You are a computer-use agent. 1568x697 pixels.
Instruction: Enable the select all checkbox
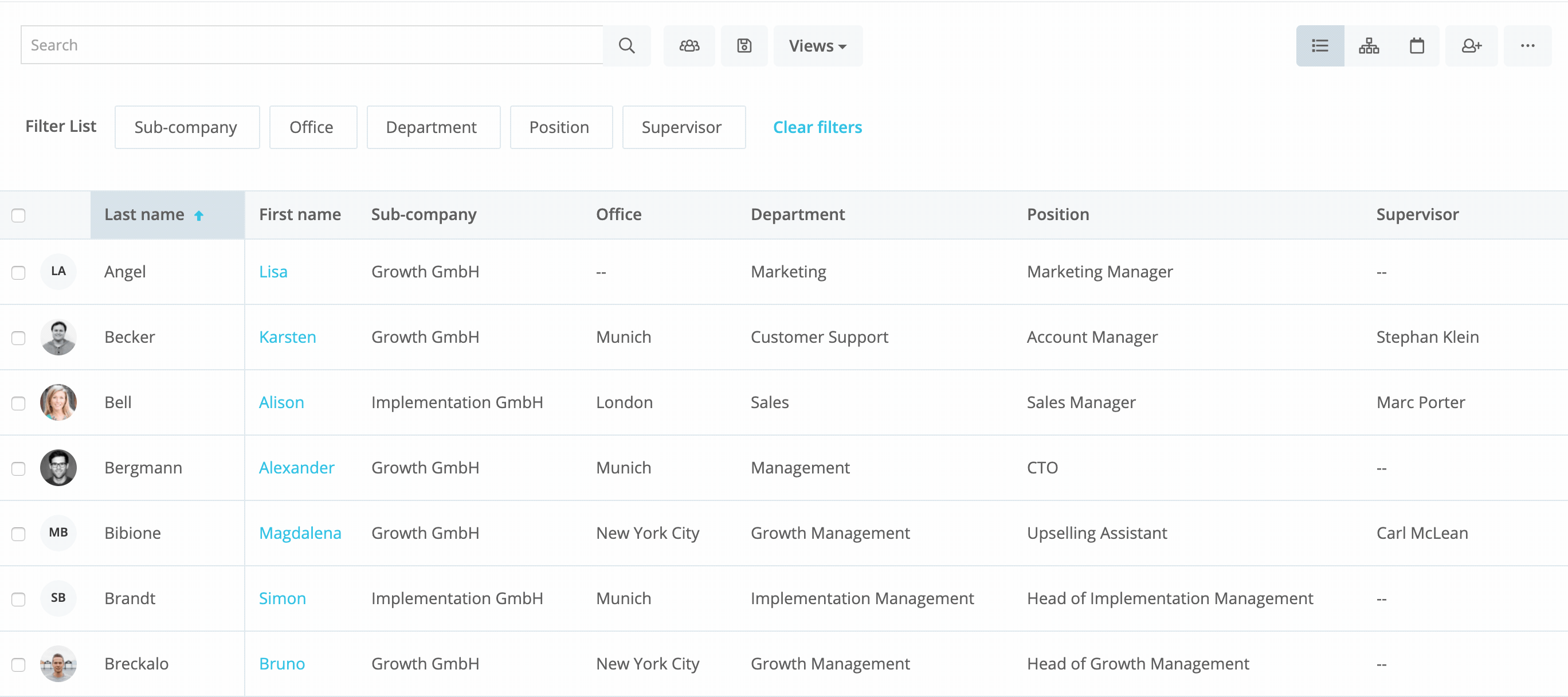(19, 215)
